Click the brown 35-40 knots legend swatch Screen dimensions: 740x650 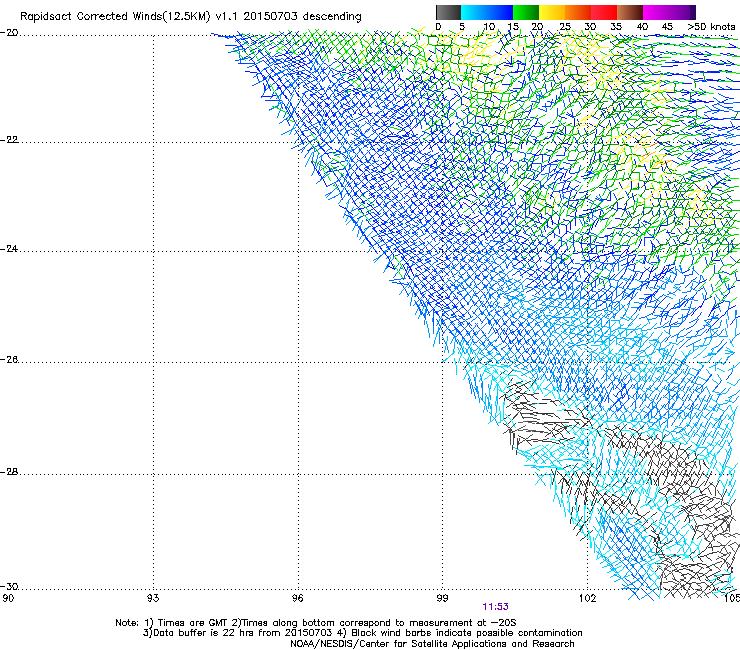pyautogui.click(x=630, y=12)
